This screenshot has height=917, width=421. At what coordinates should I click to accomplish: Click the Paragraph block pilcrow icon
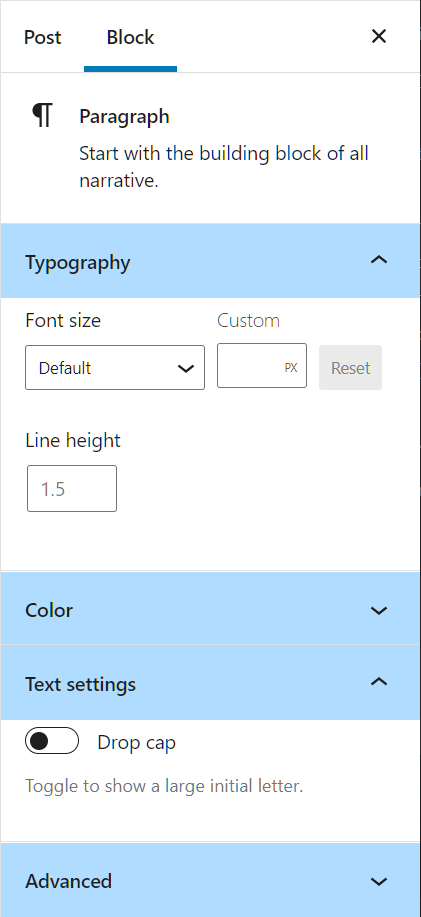point(42,115)
